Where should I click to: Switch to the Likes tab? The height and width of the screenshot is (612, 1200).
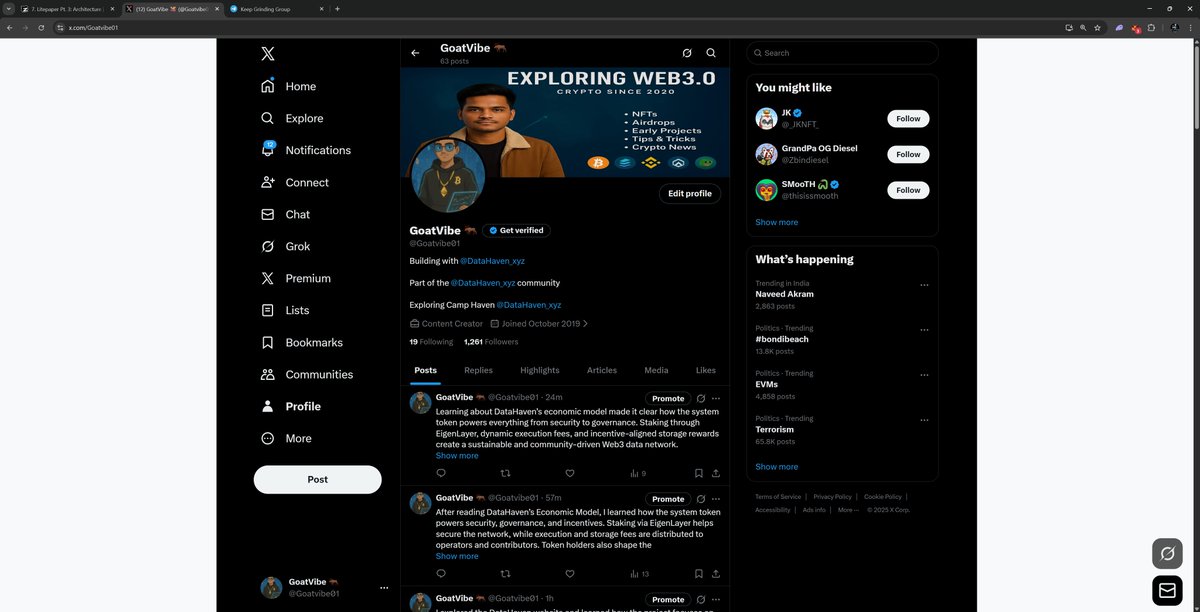706,370
